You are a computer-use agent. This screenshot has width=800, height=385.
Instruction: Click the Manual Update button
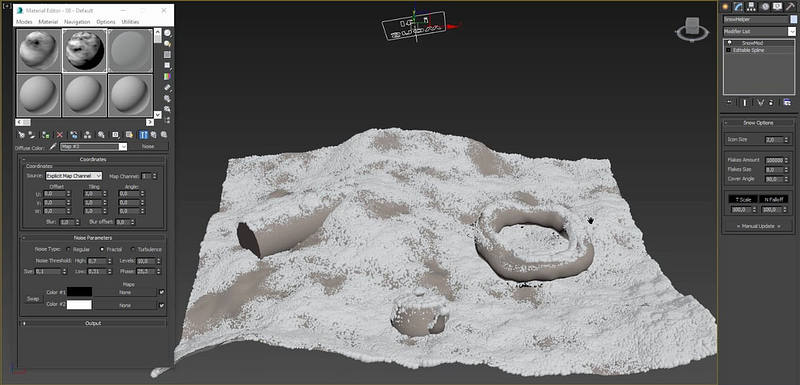pos(758,226)
